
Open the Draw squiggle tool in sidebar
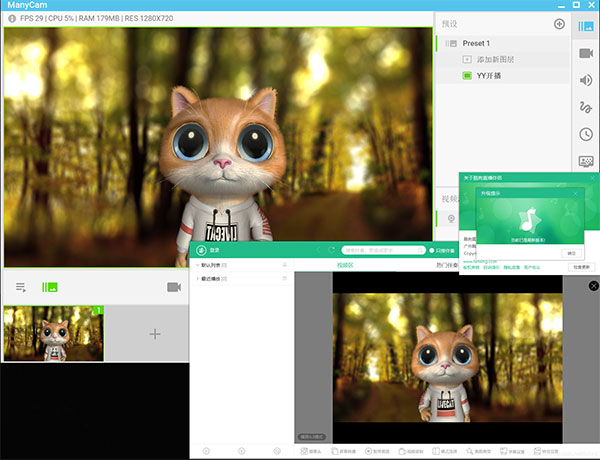coord(585,108)
